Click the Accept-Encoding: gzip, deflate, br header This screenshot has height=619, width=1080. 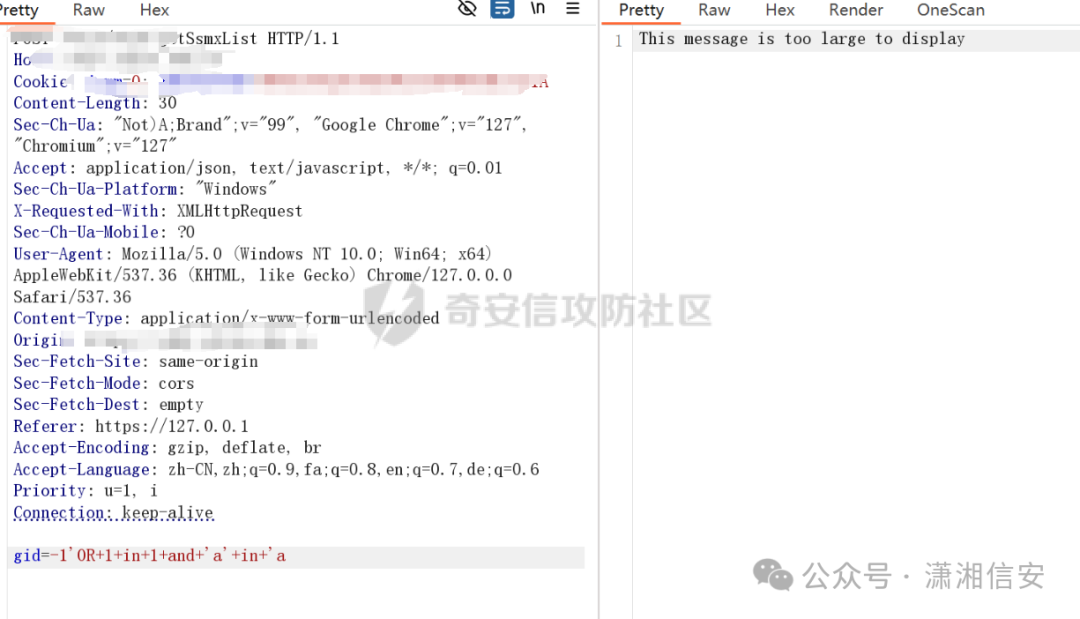(167, 448)
